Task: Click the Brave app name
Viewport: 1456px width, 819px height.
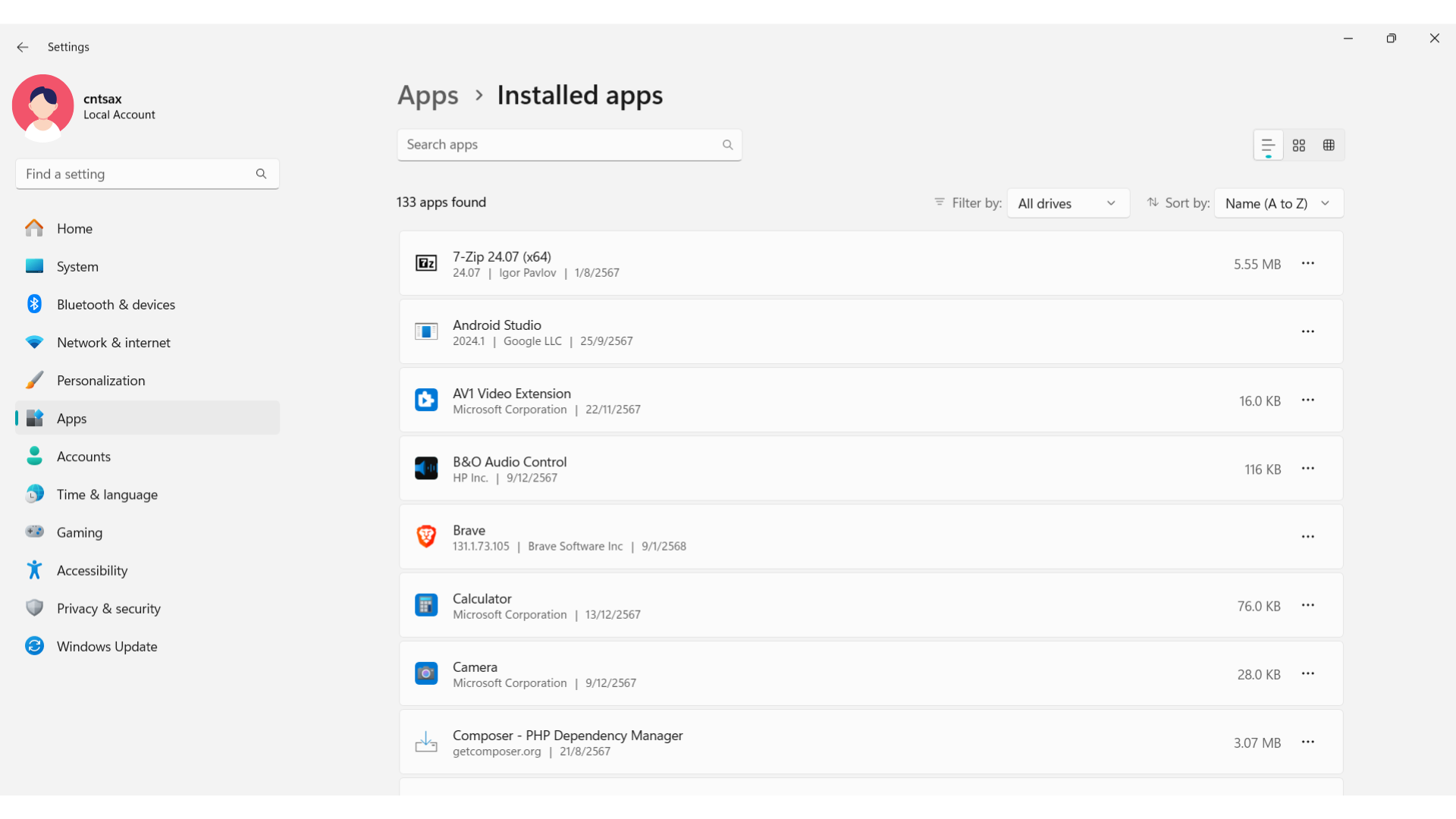Action: pyautogui.click(x=469, y=530)
